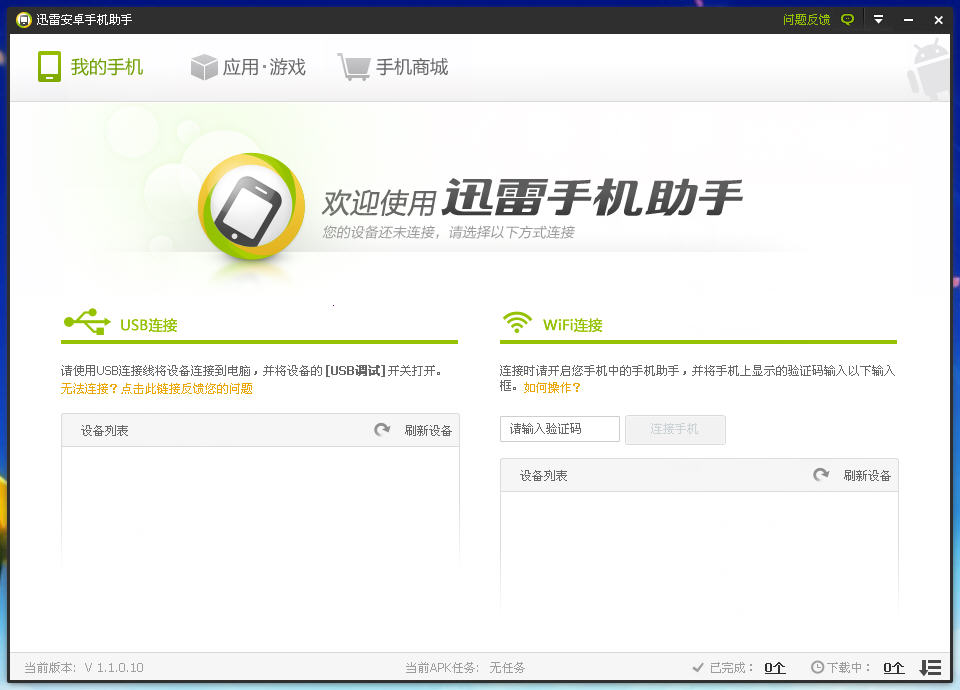
Task: Click the My Phone green tablet icon
Action: click(x=49, y=67)
